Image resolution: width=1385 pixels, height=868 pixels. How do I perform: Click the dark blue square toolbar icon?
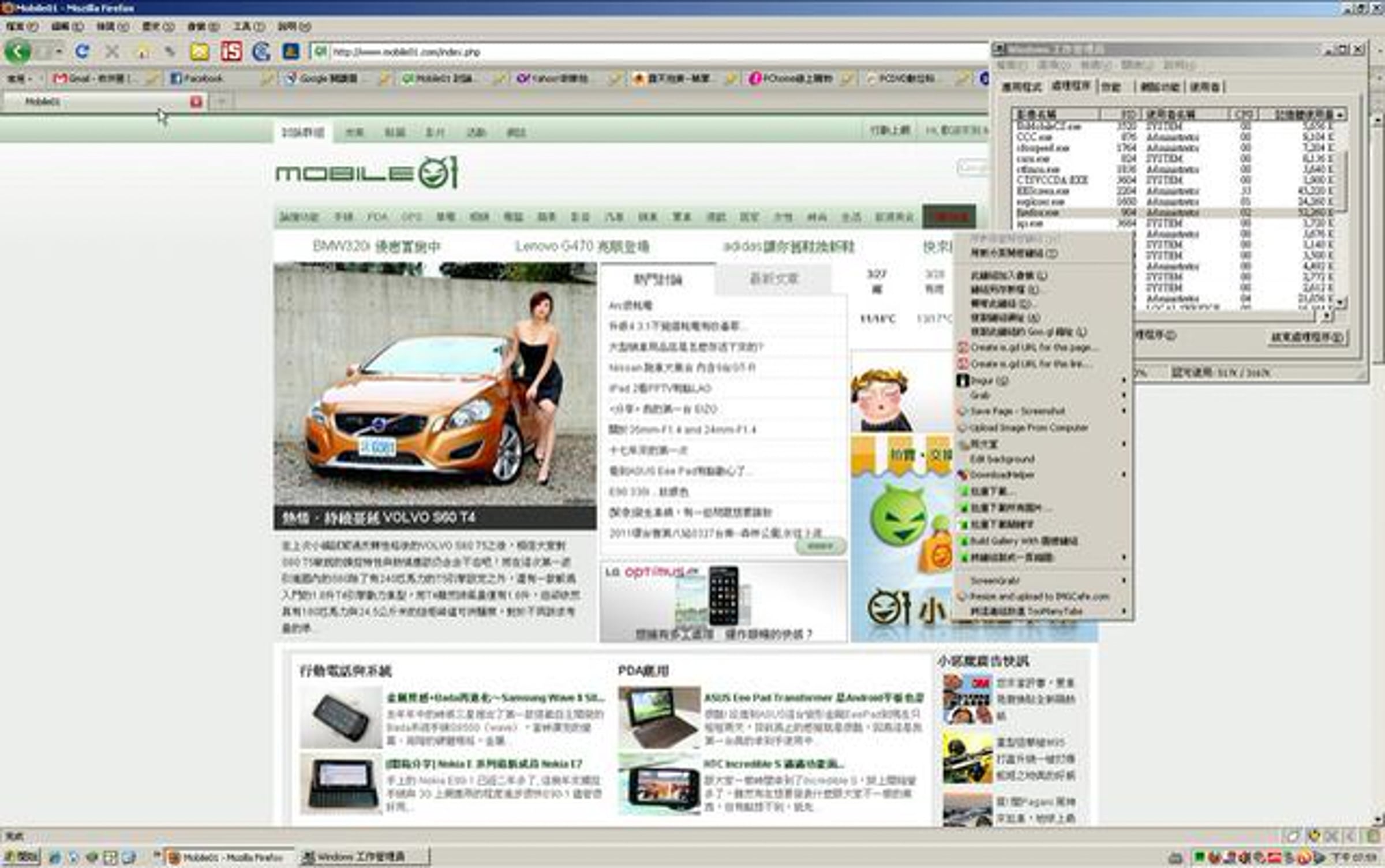click(x=291, y=52)
